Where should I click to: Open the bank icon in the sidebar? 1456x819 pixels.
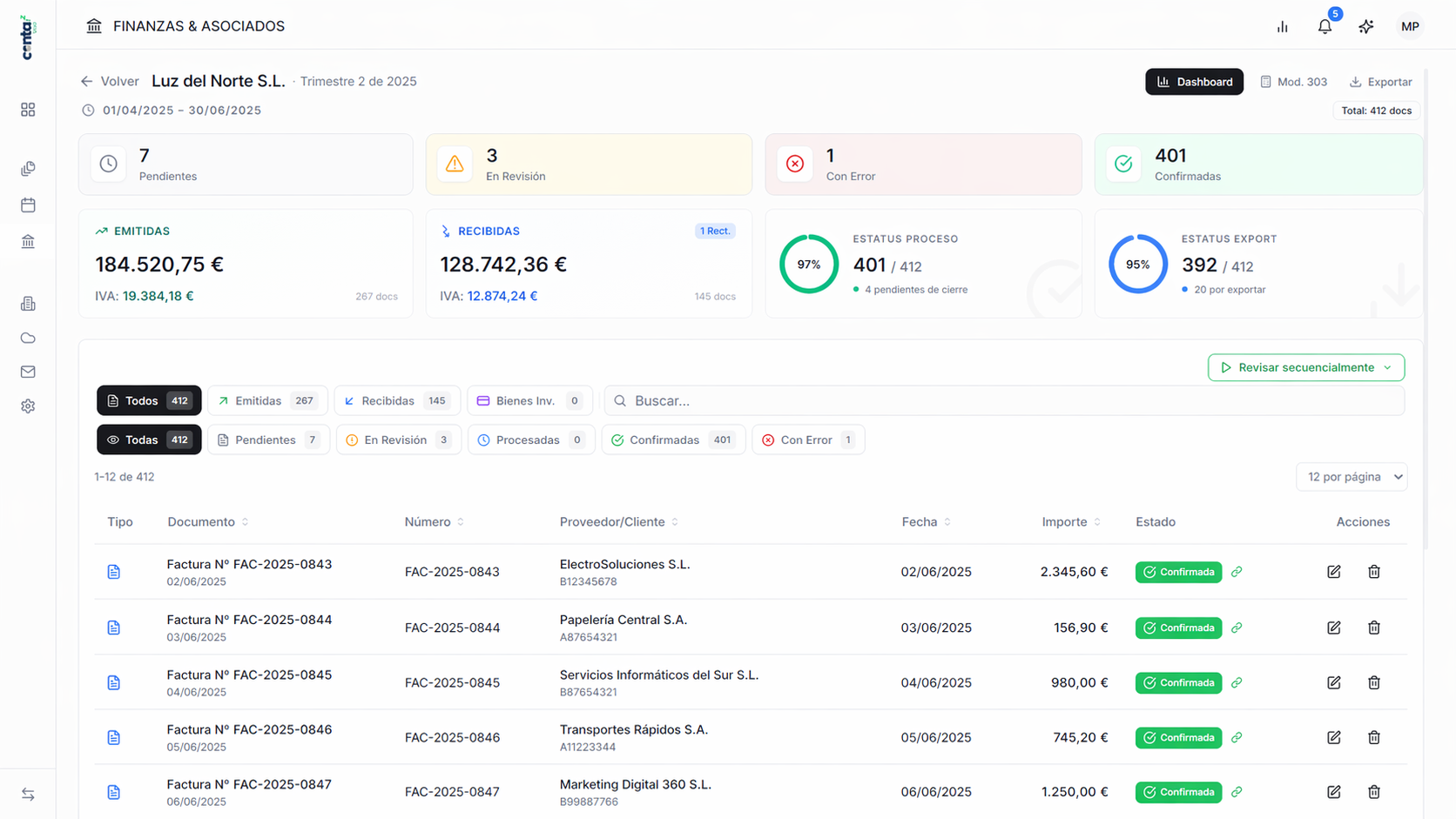(28, 241)
